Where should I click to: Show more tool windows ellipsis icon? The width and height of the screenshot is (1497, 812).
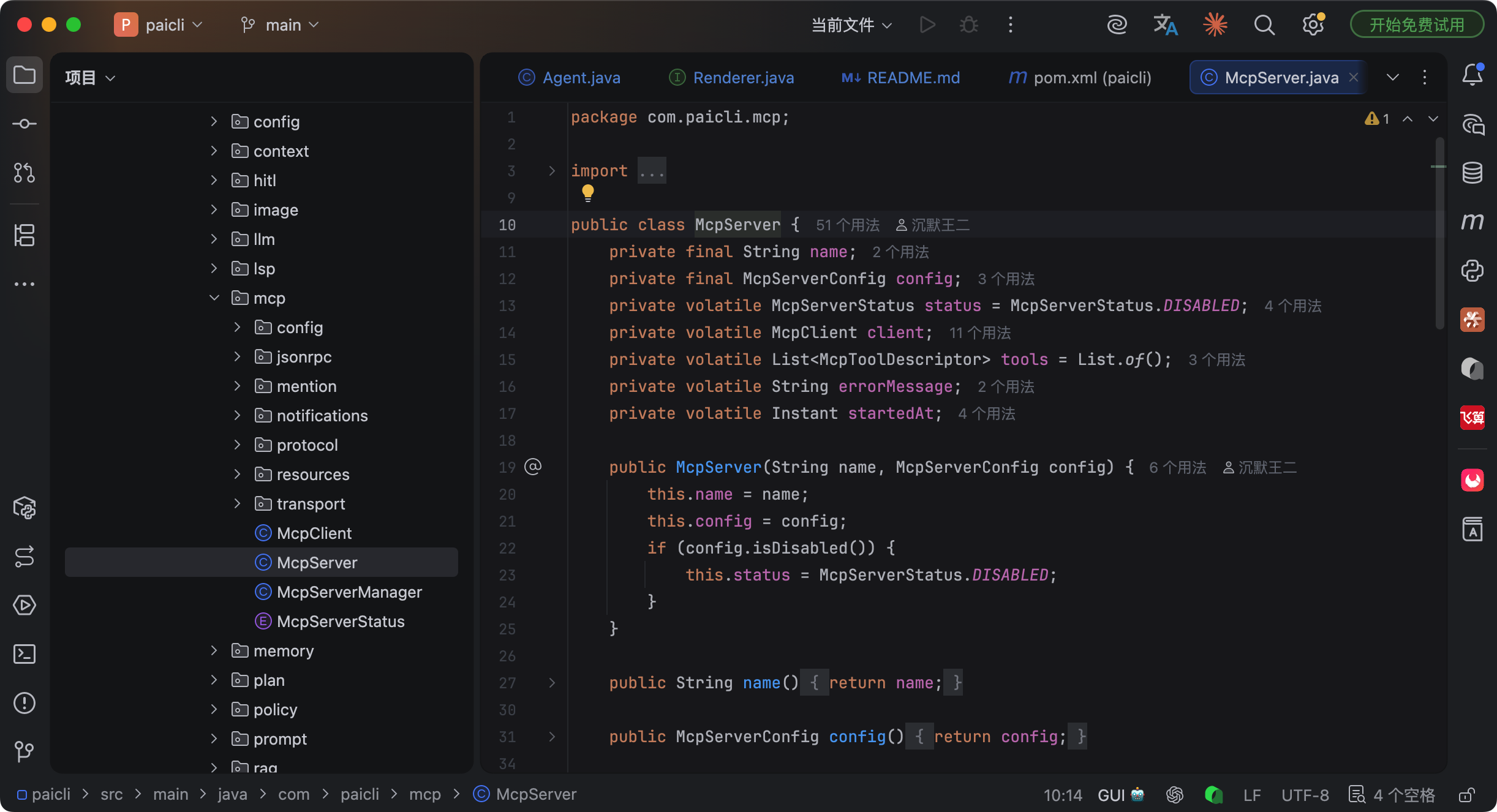[25, 284]
